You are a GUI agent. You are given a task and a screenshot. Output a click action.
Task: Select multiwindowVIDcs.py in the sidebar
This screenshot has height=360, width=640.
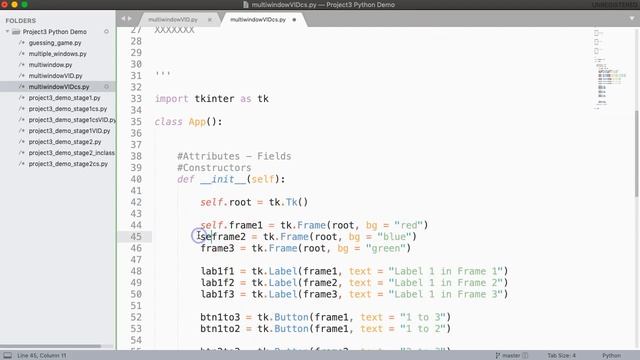(x=59, y=87)
